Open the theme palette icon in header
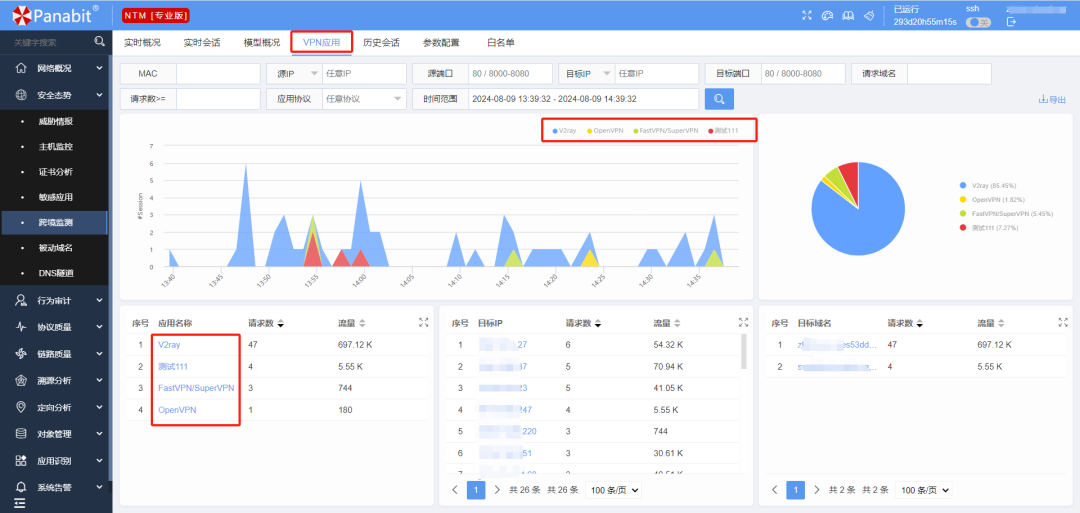Screen dimensions: 1080x513 (x=828, y=15)
